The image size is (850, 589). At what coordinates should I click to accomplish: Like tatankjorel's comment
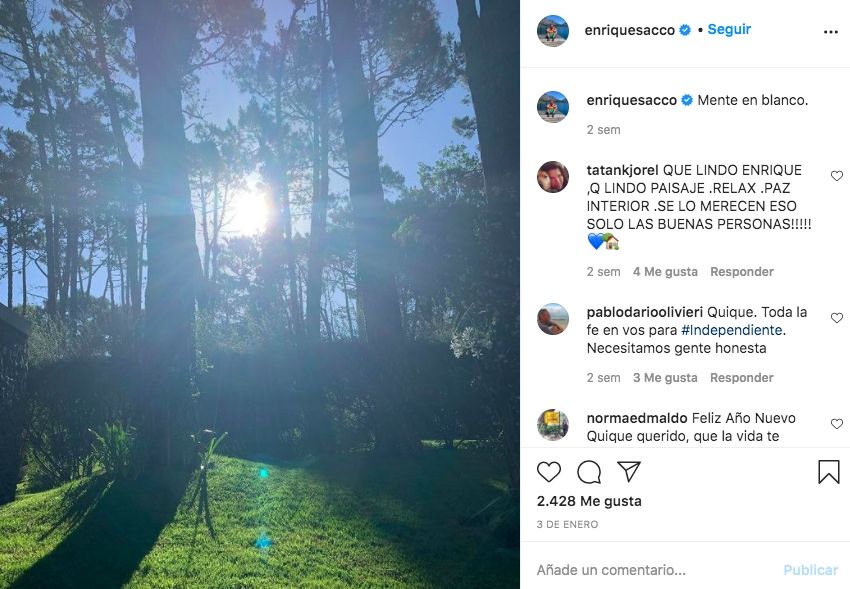837,176
